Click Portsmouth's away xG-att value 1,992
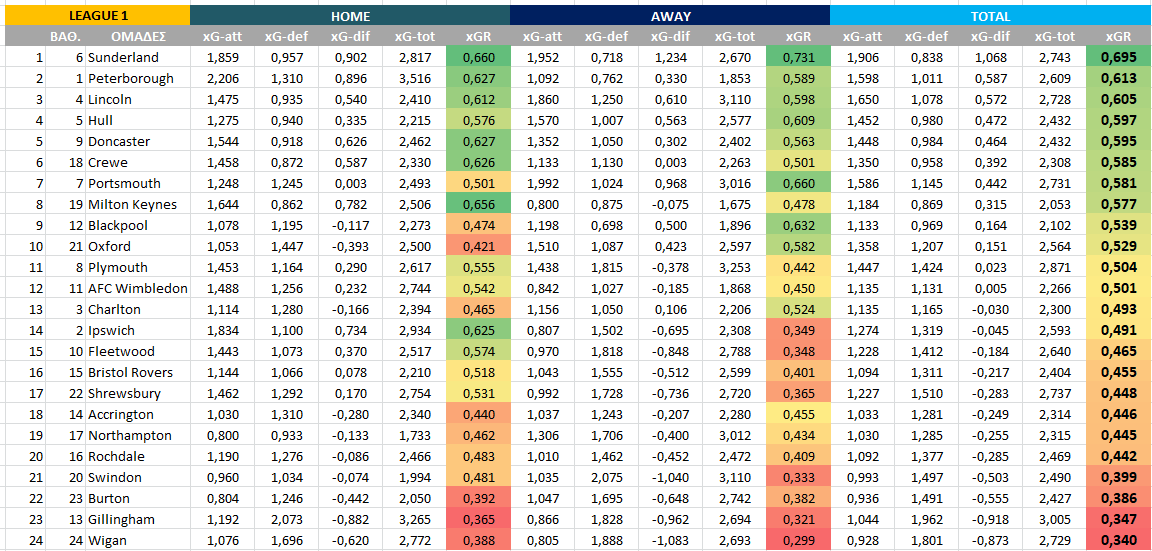The height and width of the screenshot is (551, 1152). (542, 184)
